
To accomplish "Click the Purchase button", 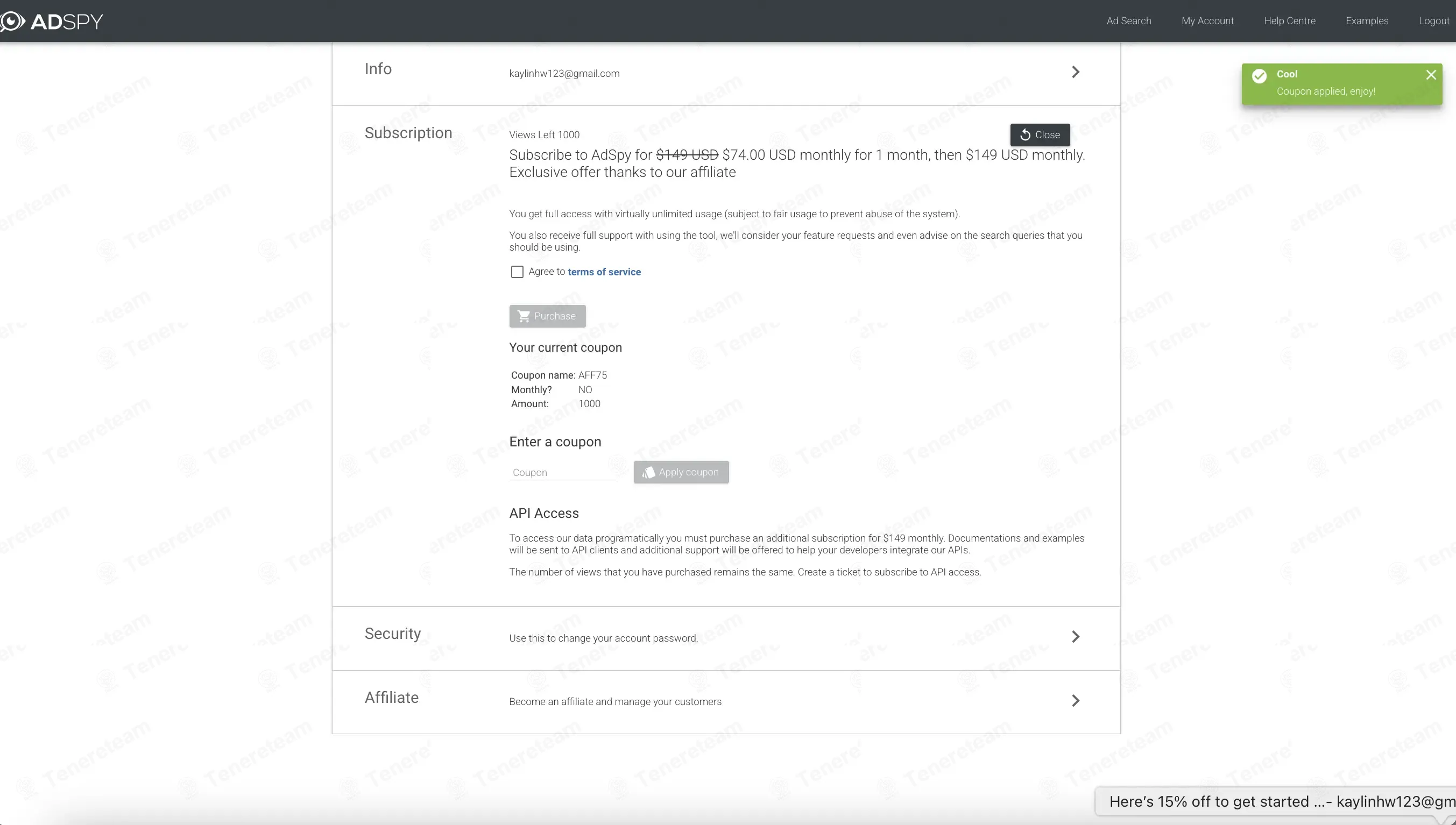I will coord(547,316).
